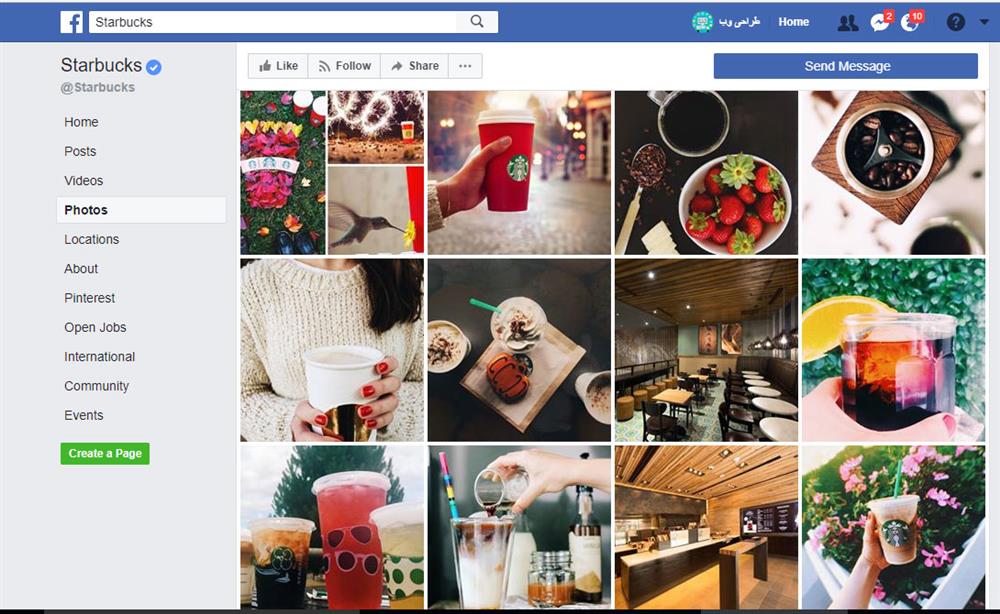This screenshot has height=614, width=1000.
Task: Follow the Starbucks page
Action: (x=344, y=66)
